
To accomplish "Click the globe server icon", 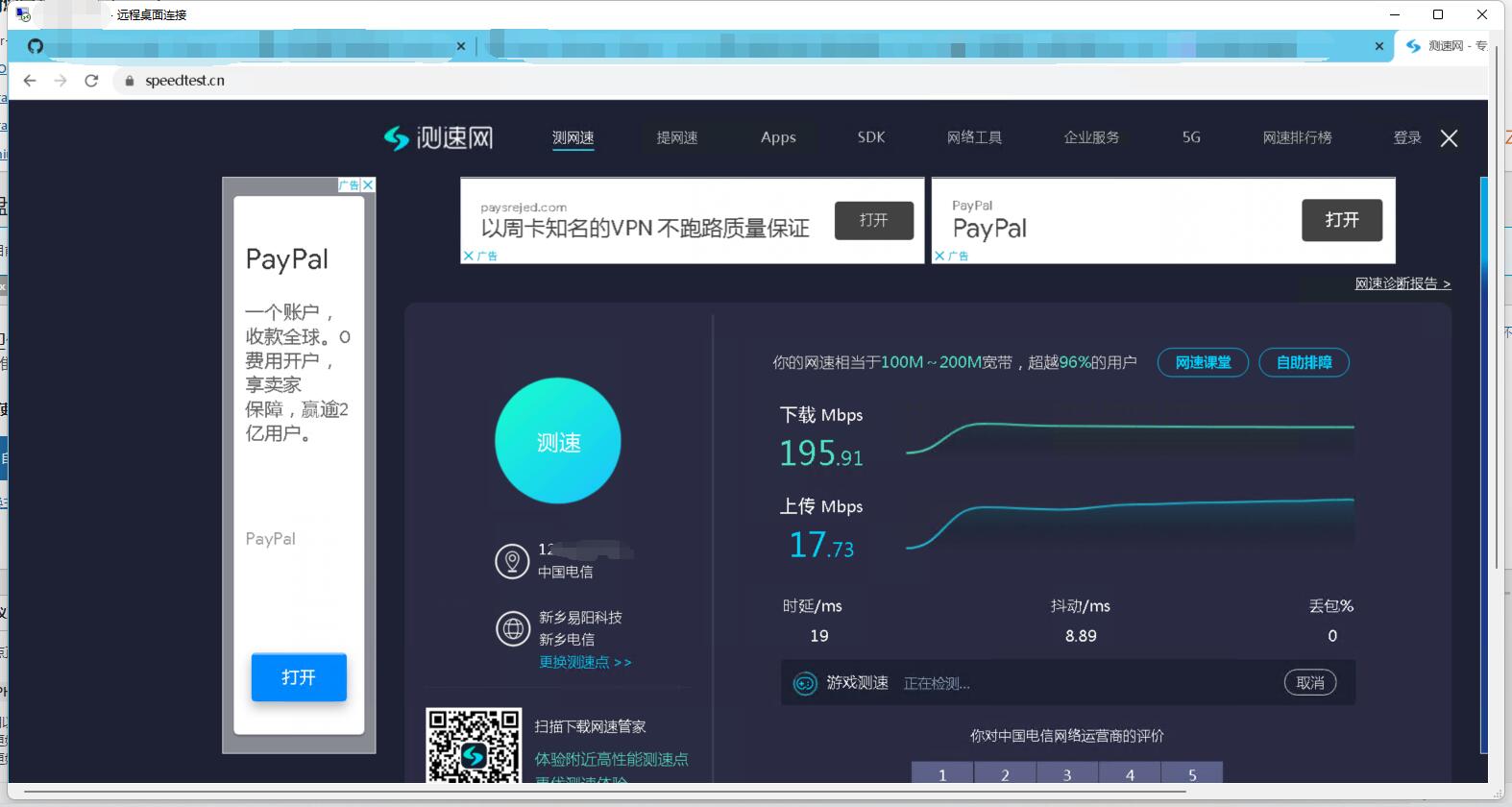I will pos(512,628).
